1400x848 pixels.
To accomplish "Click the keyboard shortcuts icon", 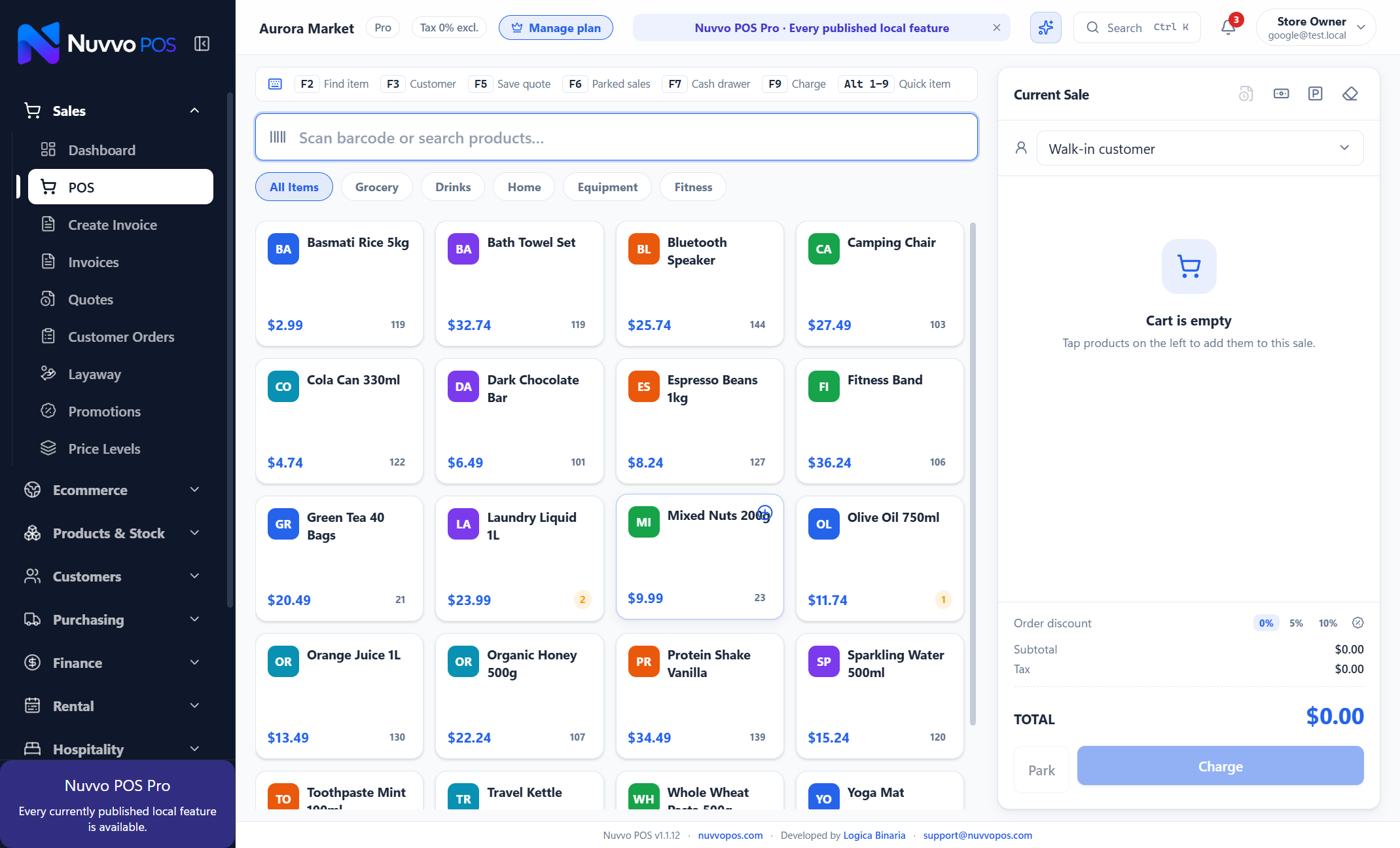I will (275, 84).
